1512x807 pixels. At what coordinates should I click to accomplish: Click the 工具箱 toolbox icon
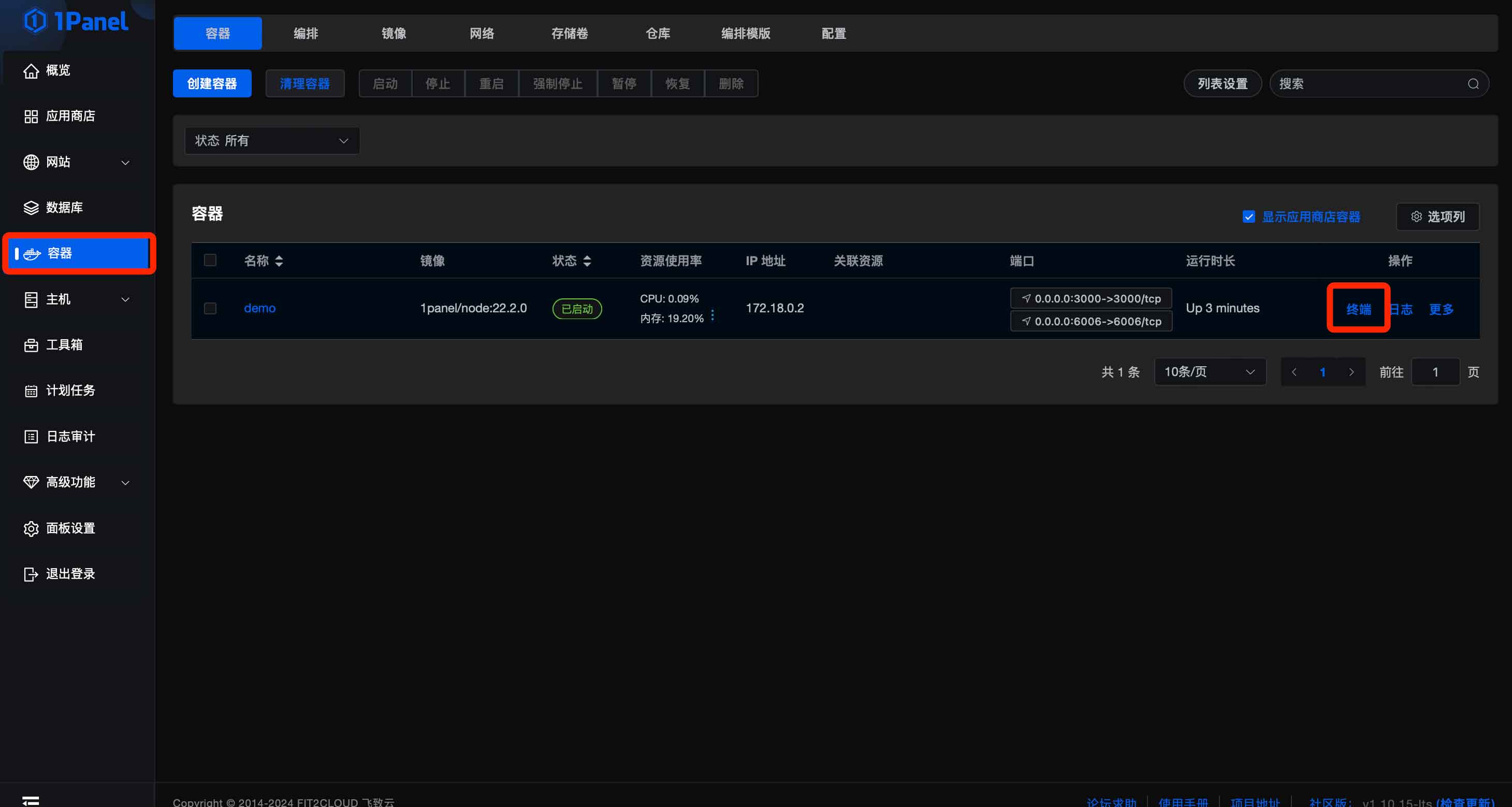31,345
